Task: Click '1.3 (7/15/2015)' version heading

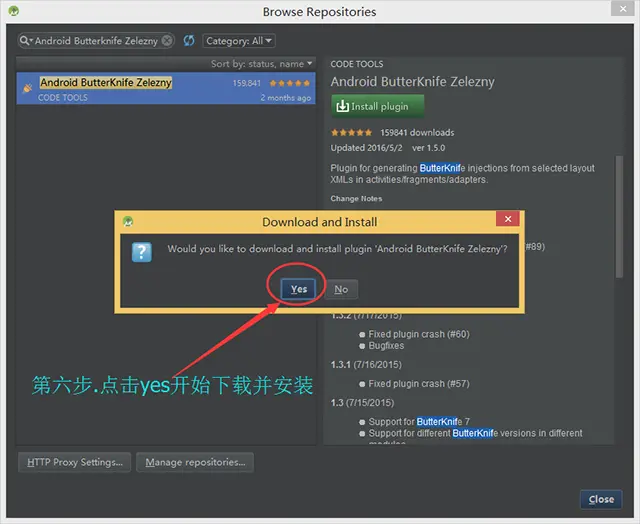Action: (x=362, y=403)
